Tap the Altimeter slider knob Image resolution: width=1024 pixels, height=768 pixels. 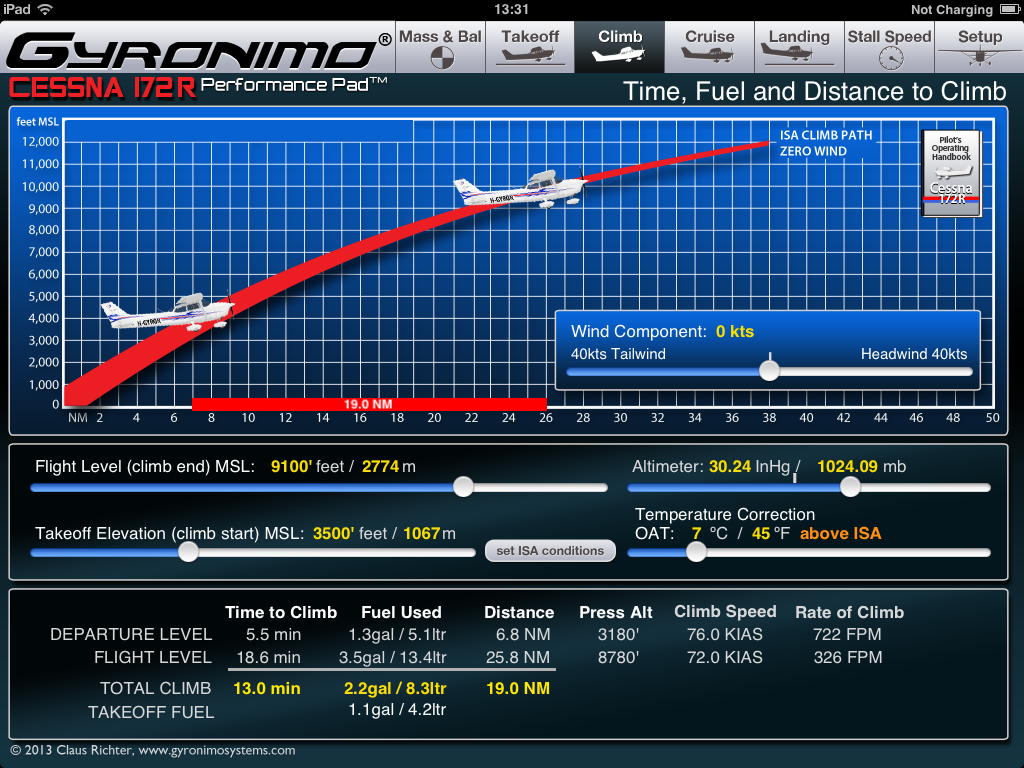click(x=850, y=487)
